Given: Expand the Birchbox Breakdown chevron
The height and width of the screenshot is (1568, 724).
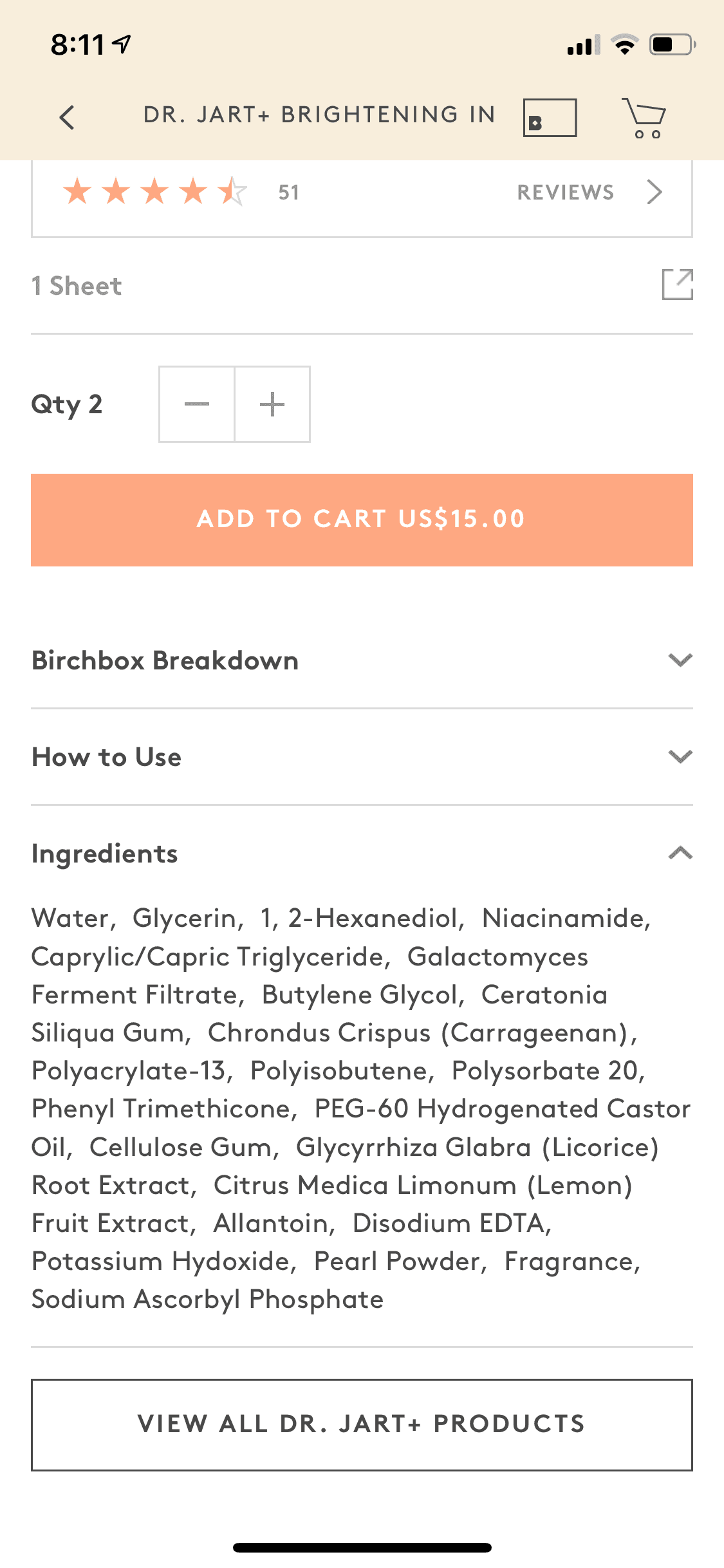Looking at the screenshot, I should coord(680,660).
